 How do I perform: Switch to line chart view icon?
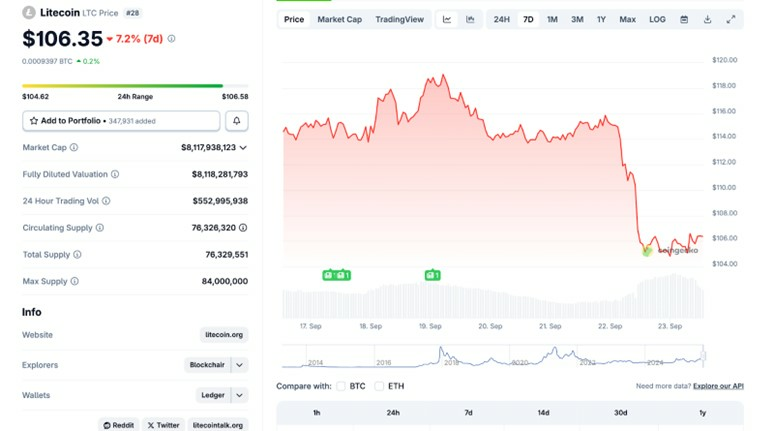click(x=447, y=20)
